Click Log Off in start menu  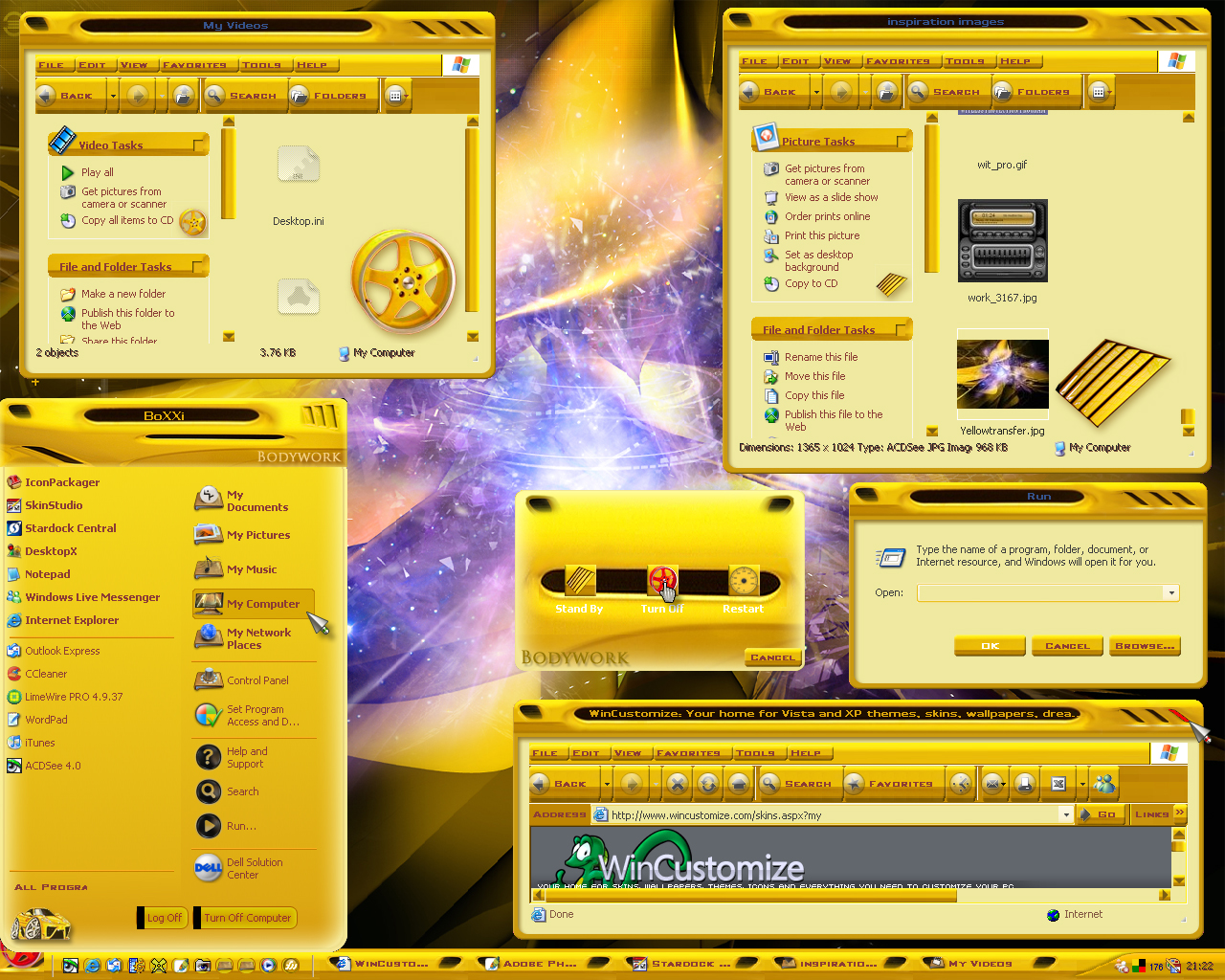164,918
